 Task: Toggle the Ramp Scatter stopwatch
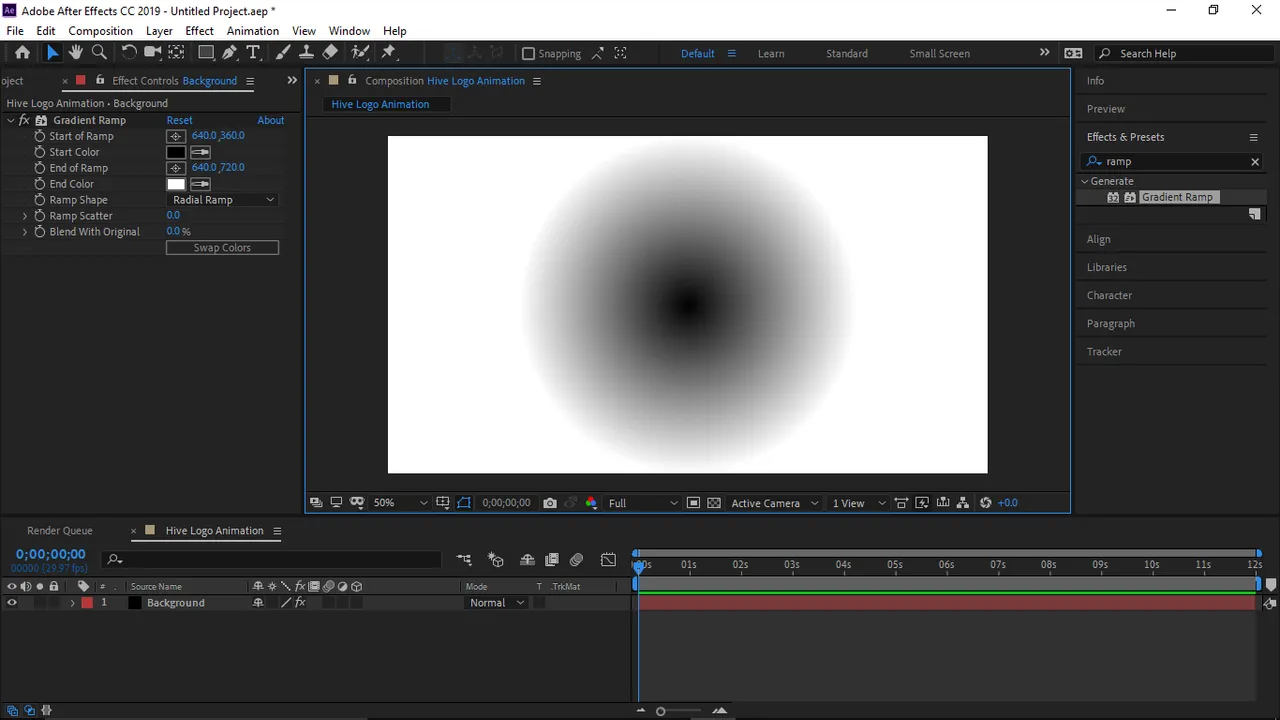40,216
